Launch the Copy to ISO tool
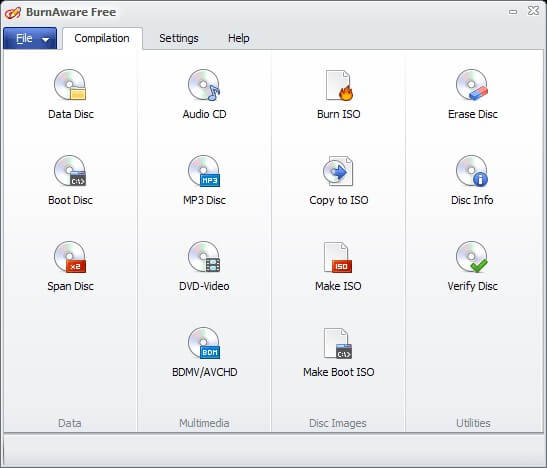Viewport: 547px width, 468px height. 338,180
